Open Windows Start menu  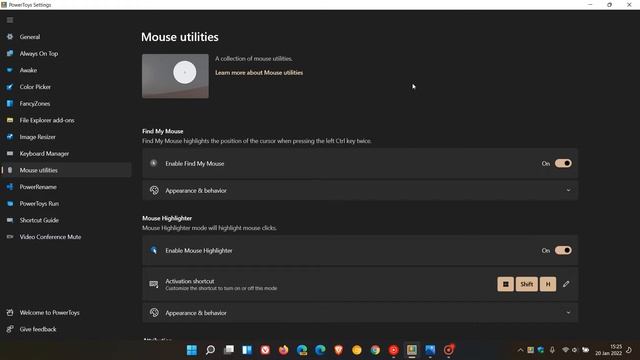(x=192, y=350)
